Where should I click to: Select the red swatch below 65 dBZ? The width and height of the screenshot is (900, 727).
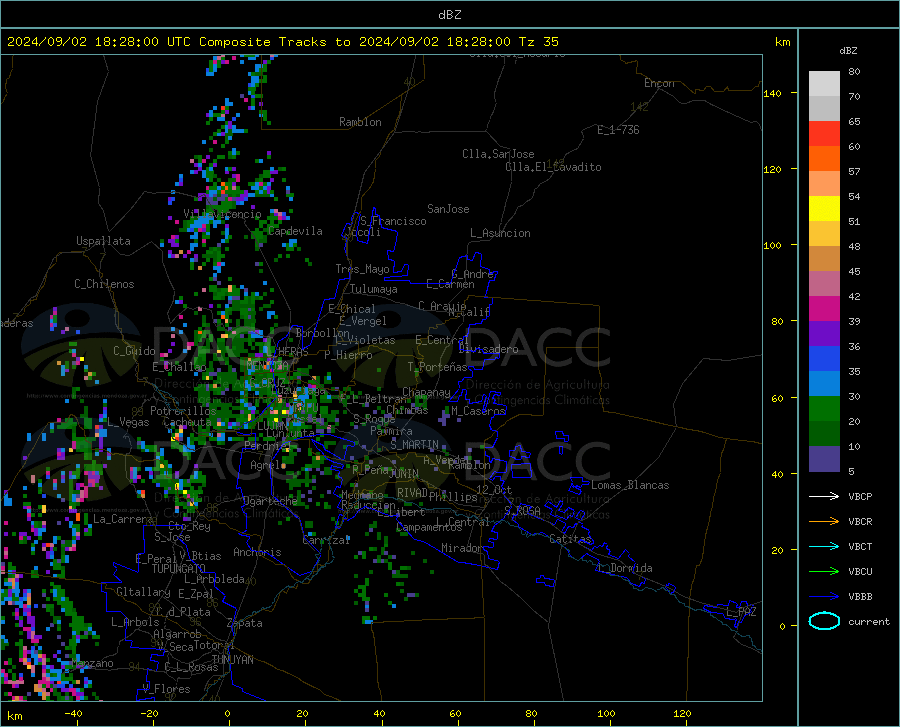coord(824,134)
